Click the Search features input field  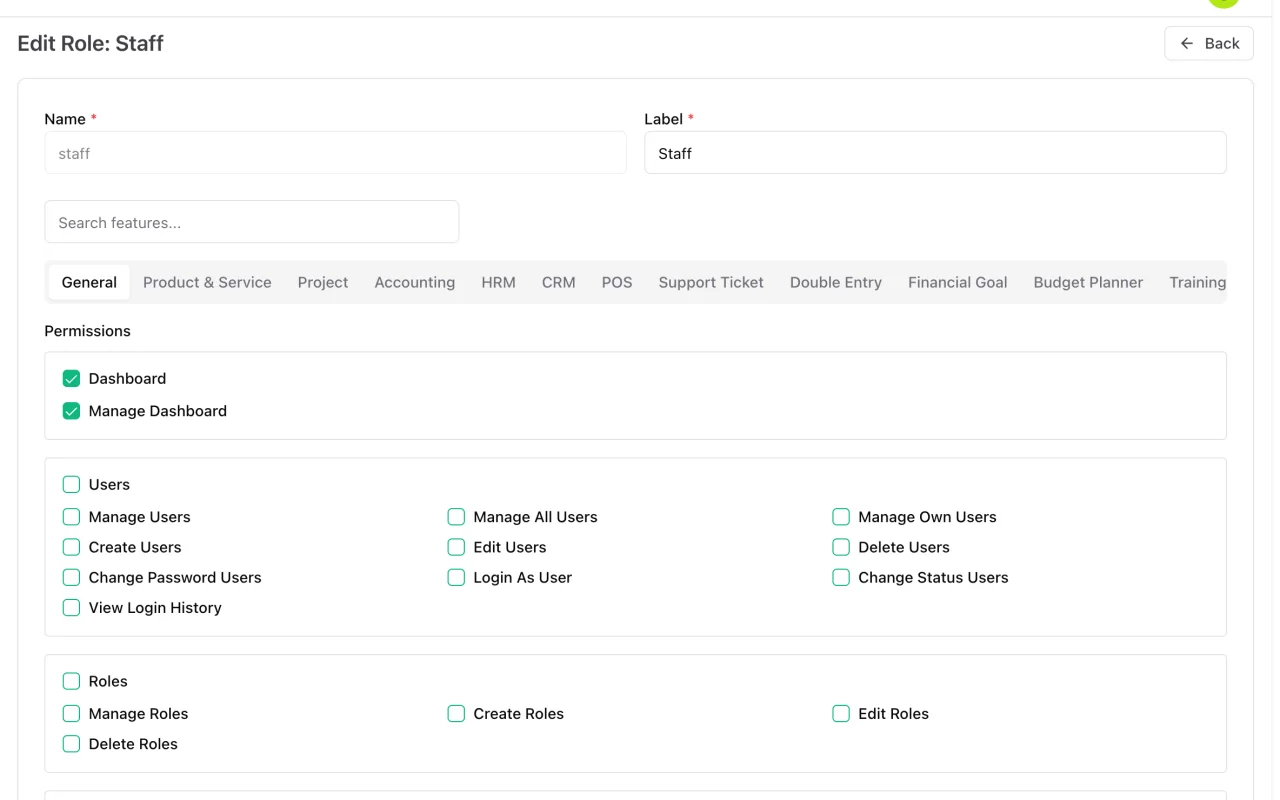tap(252, 222)
